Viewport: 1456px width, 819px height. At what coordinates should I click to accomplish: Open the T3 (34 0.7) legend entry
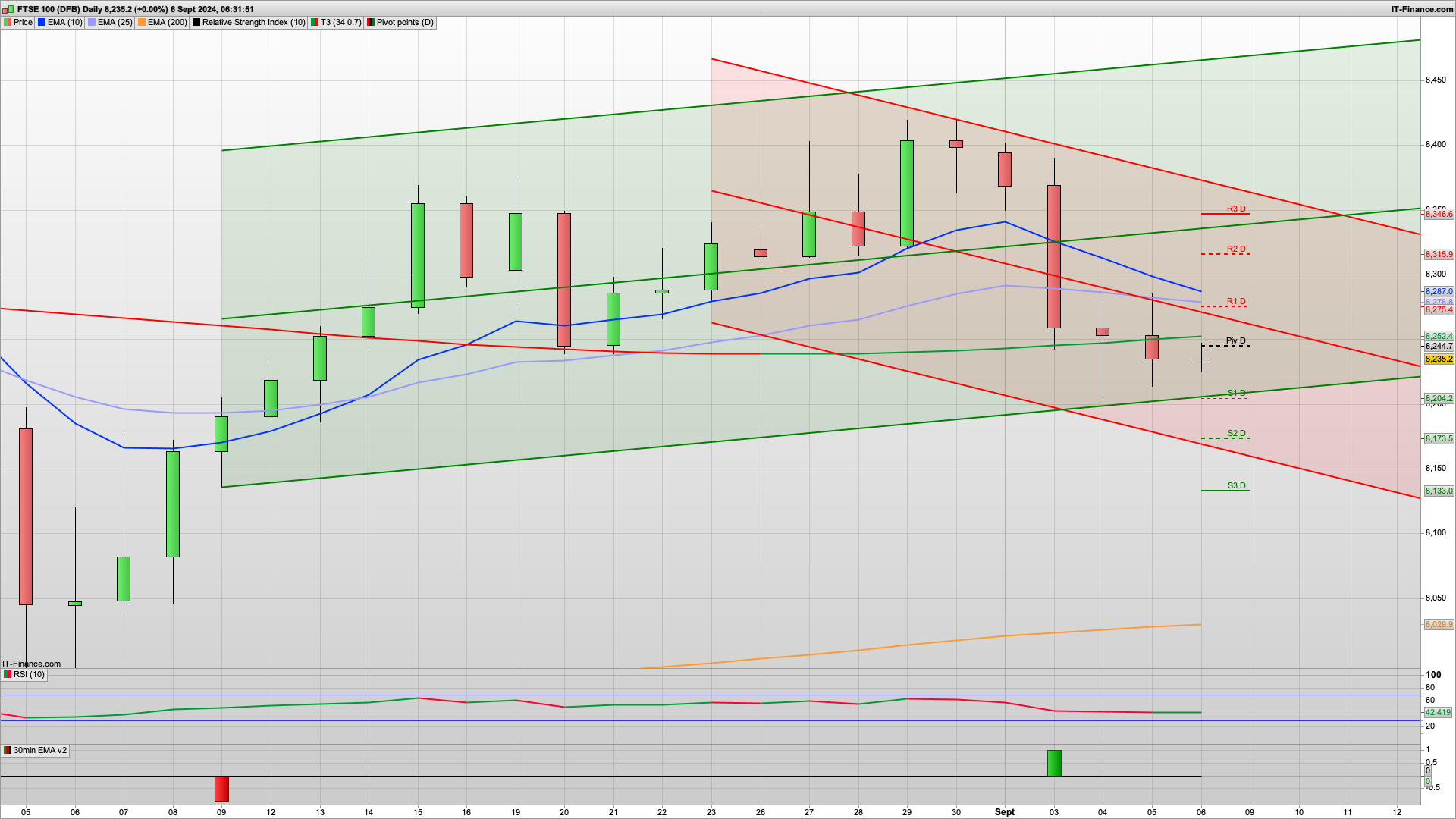point(336,22)
